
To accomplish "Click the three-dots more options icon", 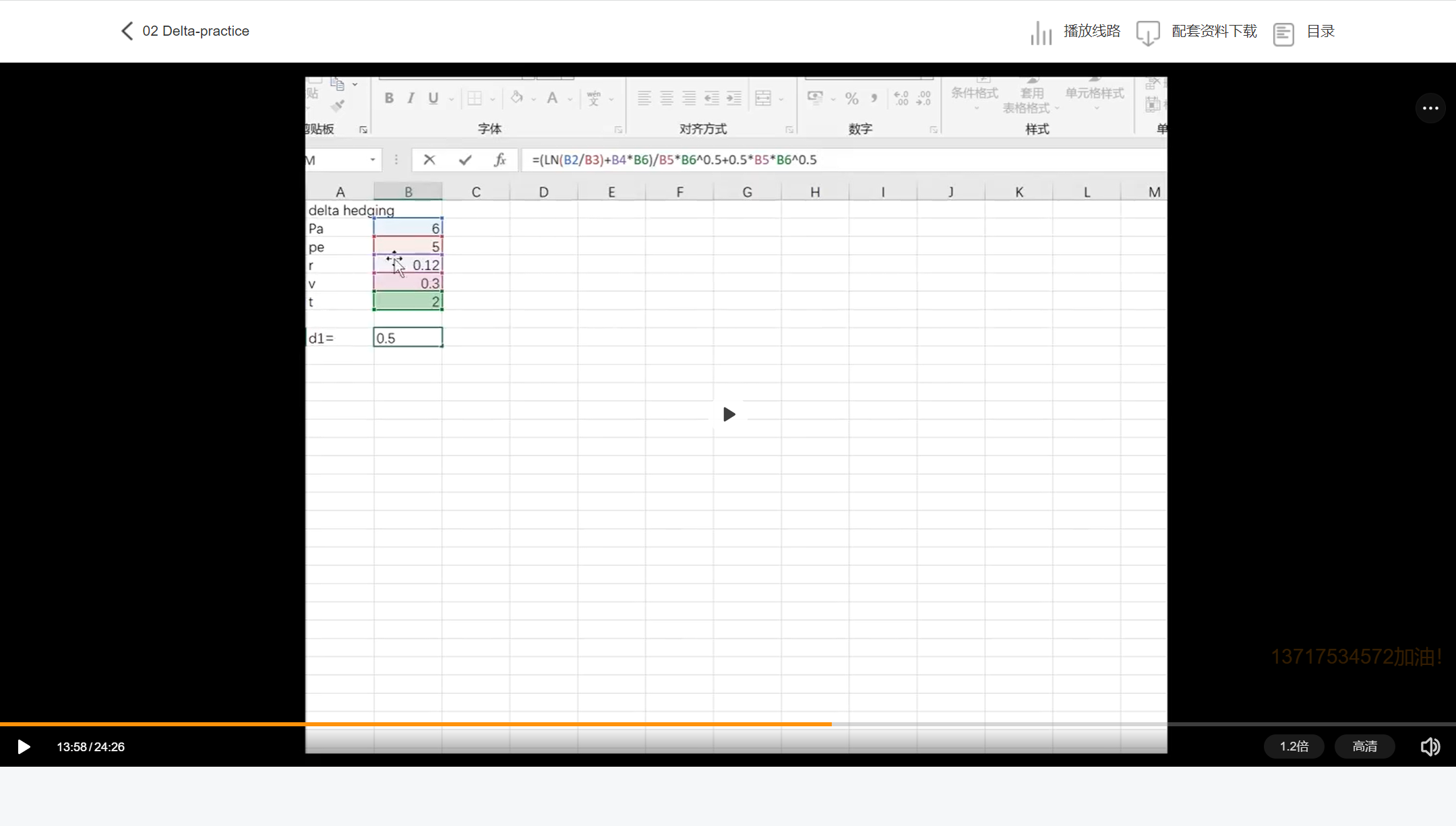I will coord(1430,108).
